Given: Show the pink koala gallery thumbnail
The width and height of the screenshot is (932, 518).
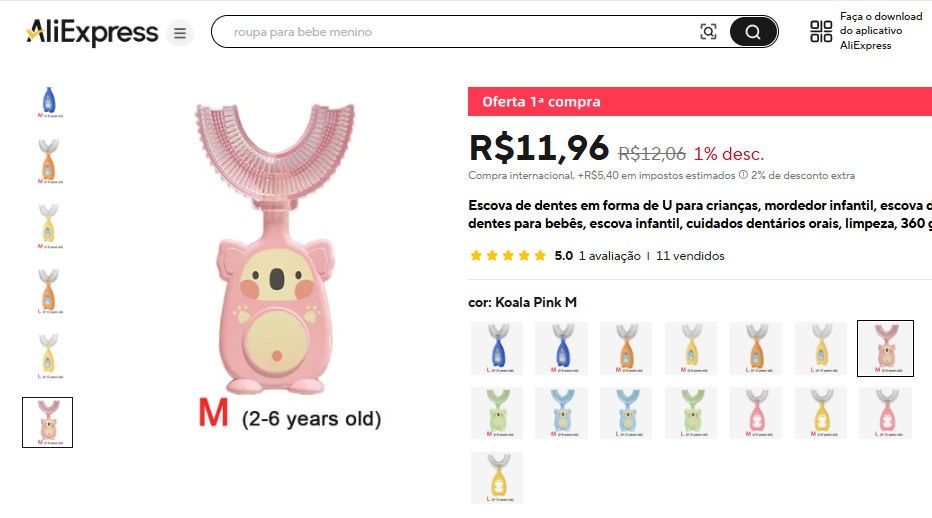Looking at the screenshot, I should [x=48, y=422].
